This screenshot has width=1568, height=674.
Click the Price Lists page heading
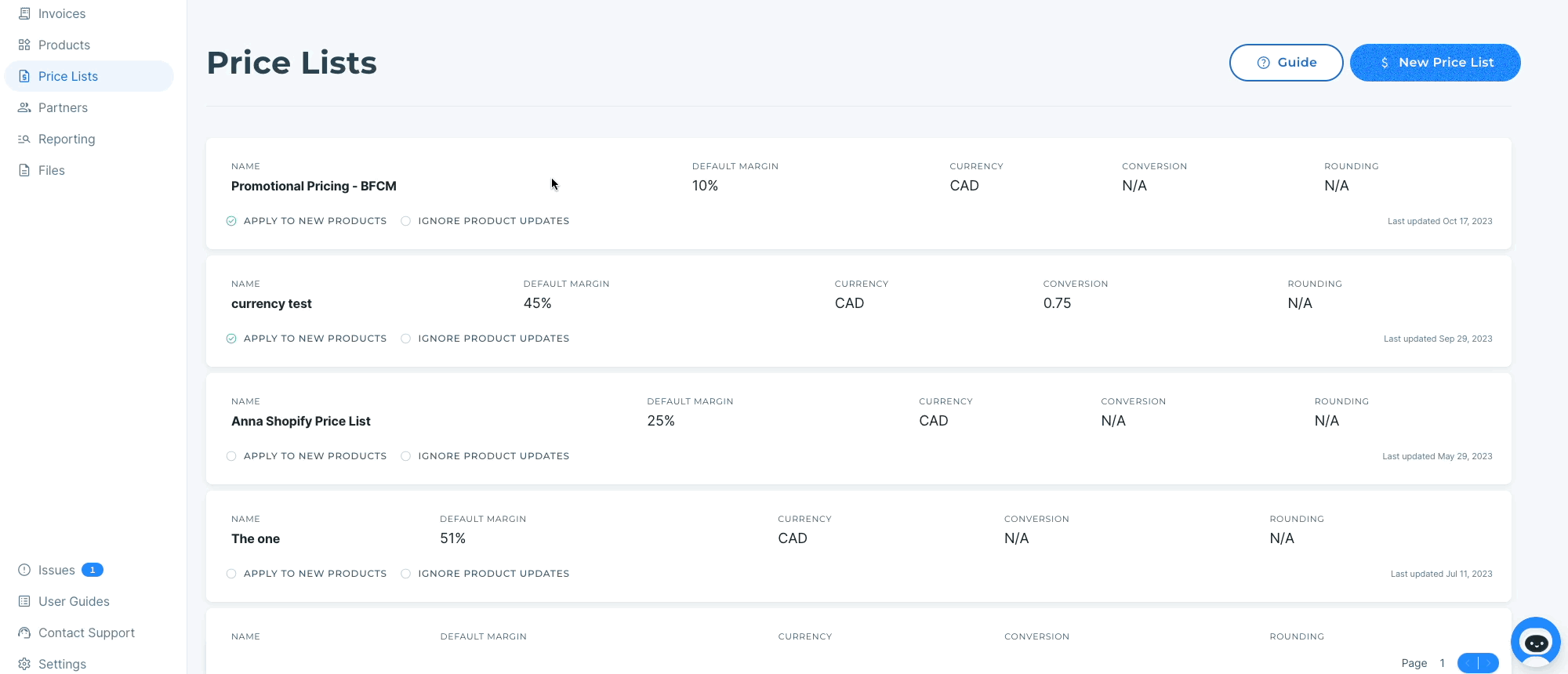292,63
